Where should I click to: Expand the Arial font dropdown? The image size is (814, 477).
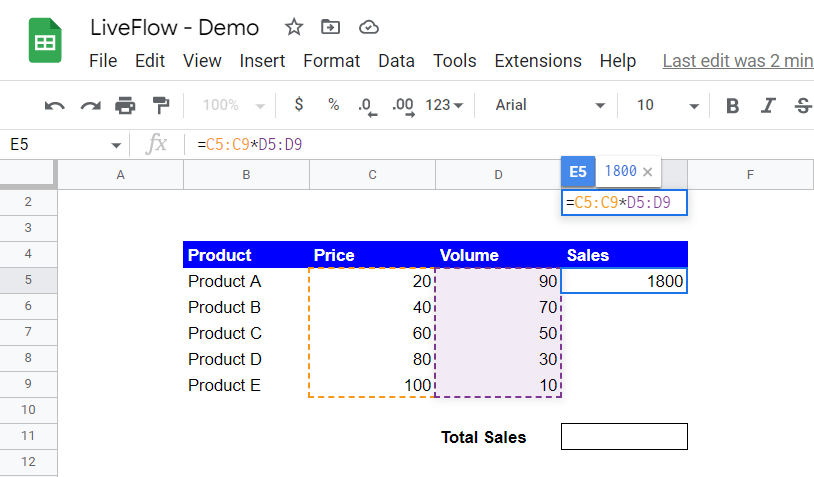550,105
